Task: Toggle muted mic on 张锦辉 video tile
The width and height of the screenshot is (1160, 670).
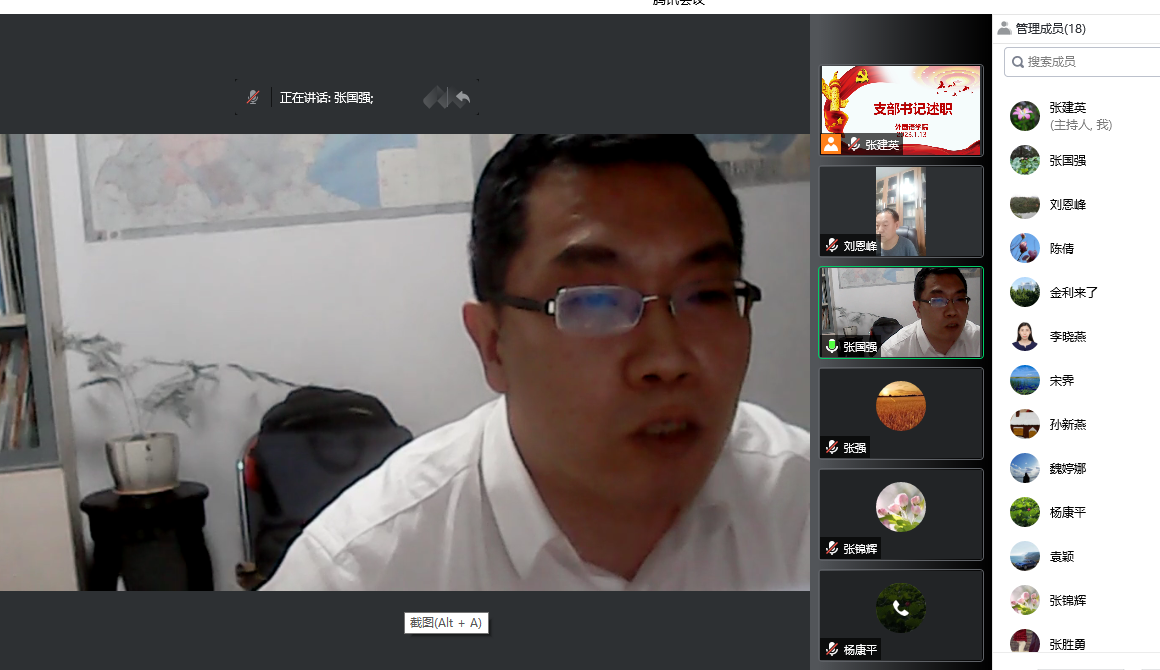Action: pyautogui.click(x=832, y=548)
